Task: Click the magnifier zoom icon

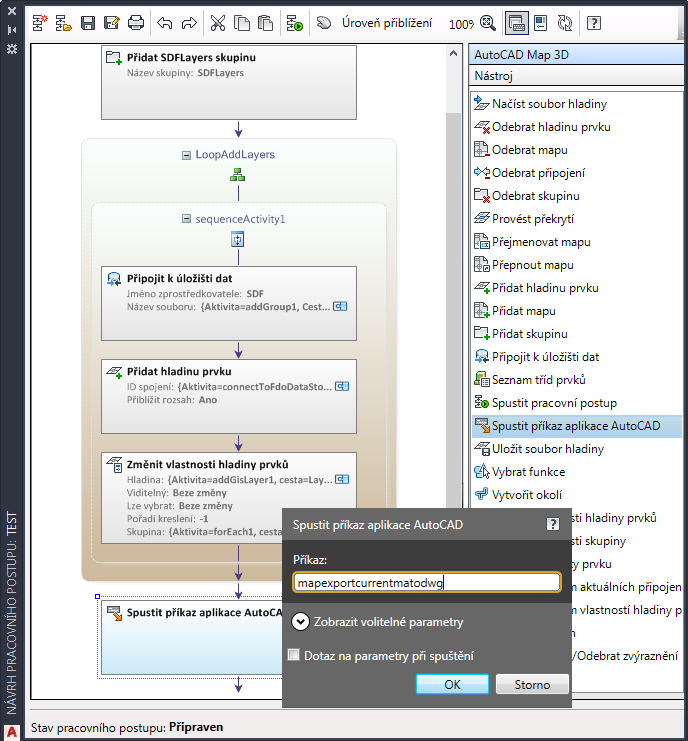Action: pos(487,23)
